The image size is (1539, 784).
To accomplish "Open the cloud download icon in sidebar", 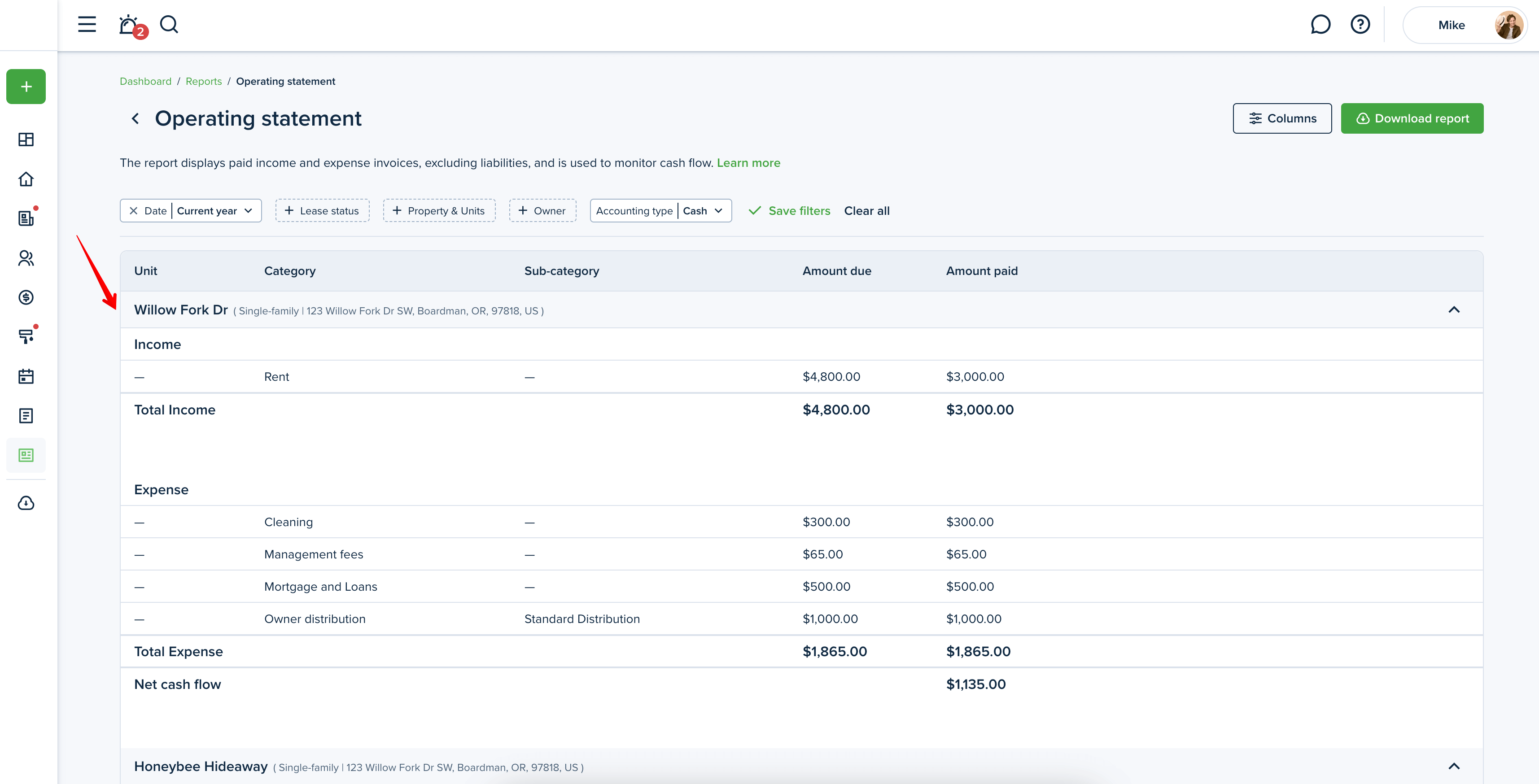I will point(26,503).
